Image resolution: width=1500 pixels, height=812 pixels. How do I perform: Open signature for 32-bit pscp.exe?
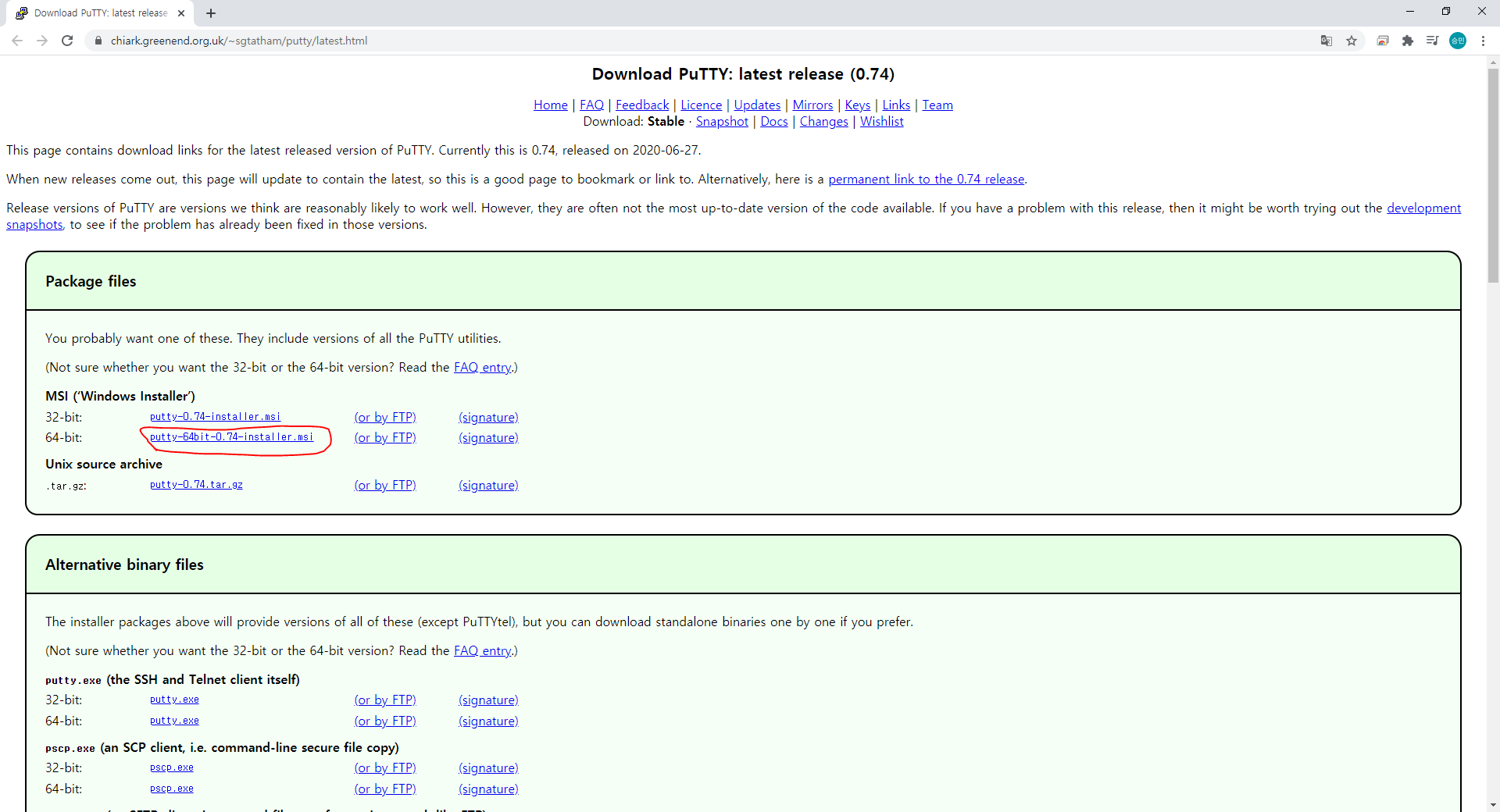point(488,767)
